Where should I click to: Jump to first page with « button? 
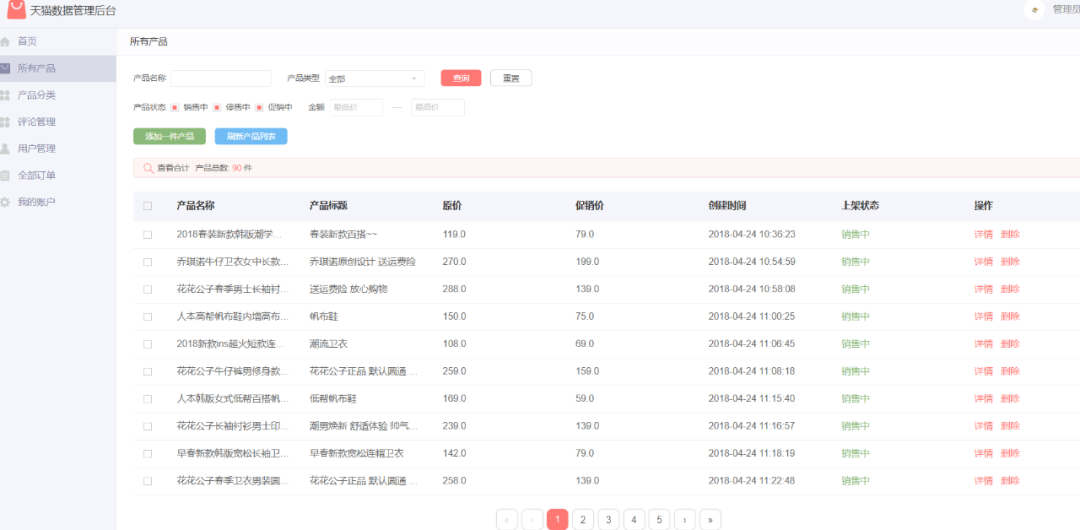point(507,520)
